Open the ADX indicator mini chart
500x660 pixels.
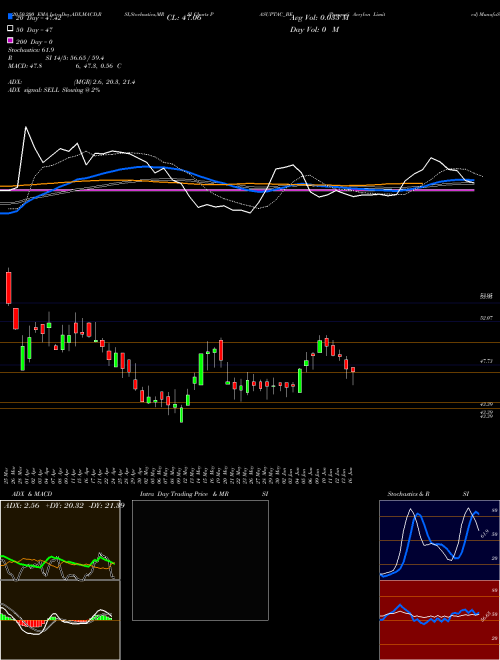click(x=60, y=540)
